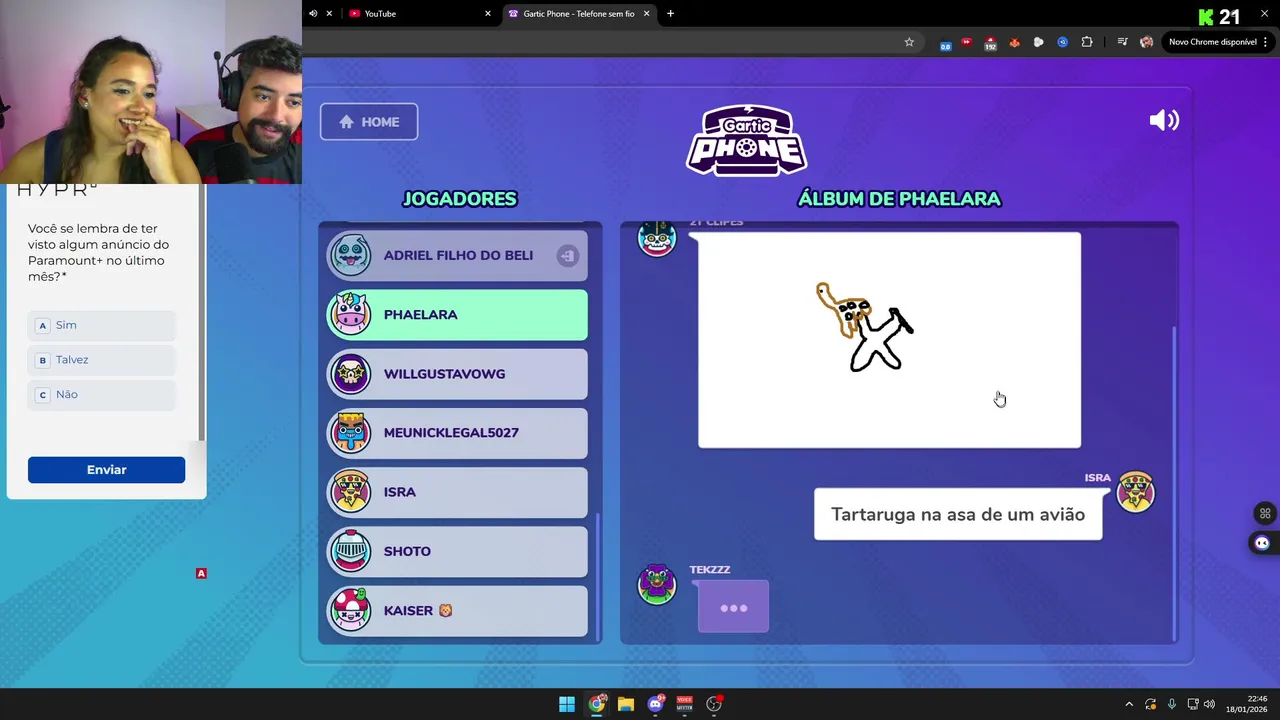Choose player ISRA in the list

(x=457, y=492)
